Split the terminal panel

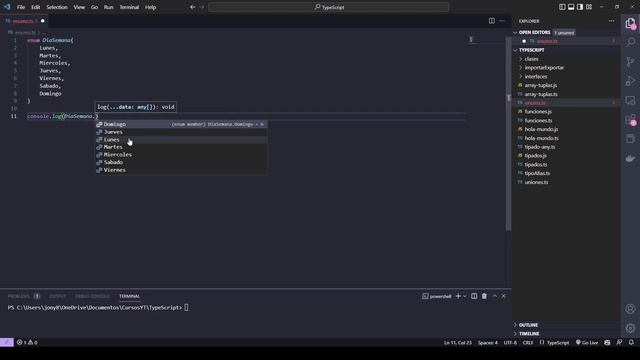click(474, 296)
